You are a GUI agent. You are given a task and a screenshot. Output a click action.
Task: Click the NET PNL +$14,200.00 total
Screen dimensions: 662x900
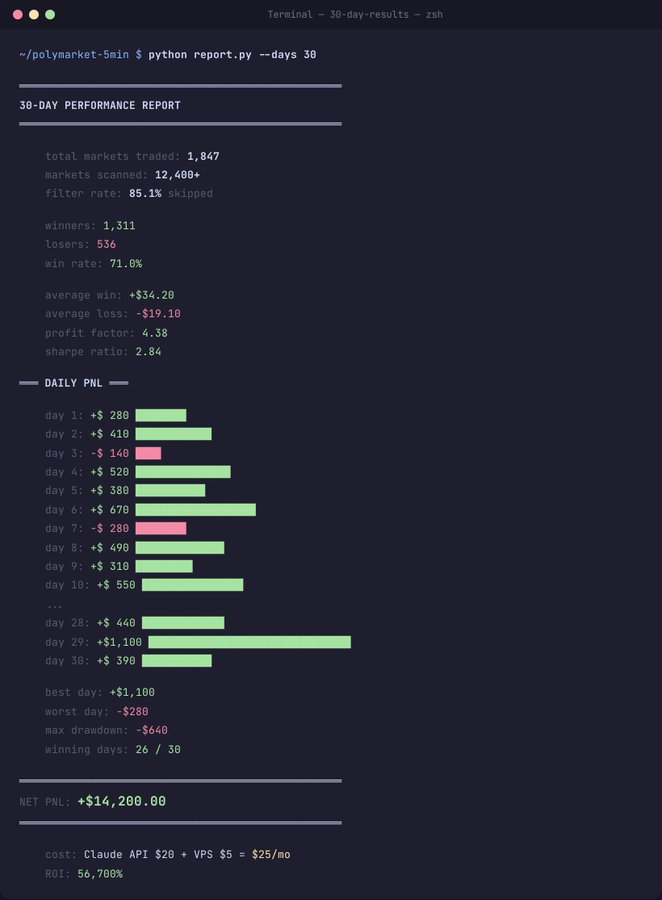click(122, 801)
